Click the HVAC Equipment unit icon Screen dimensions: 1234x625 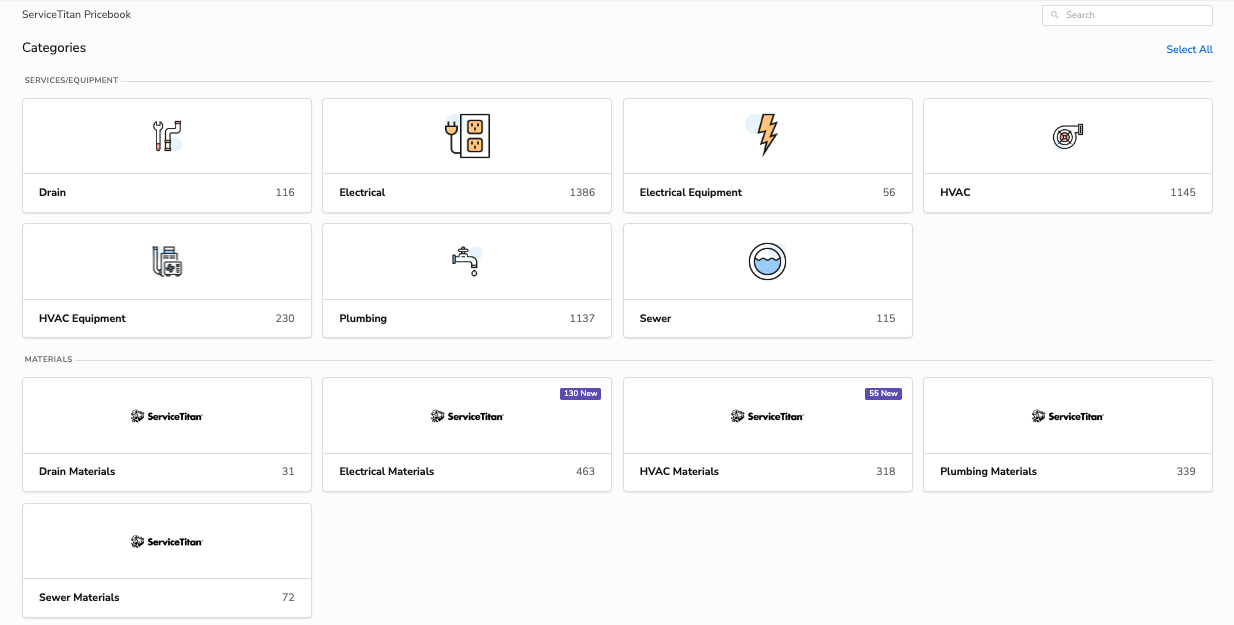(166, 261)
